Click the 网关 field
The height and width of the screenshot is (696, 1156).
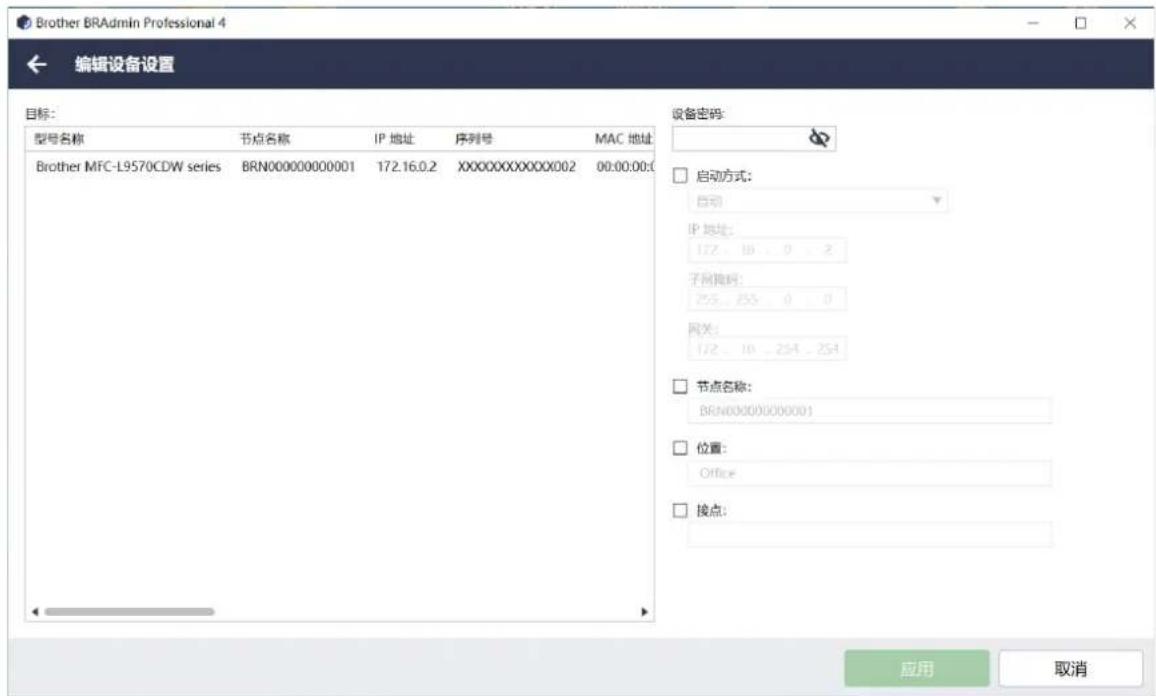(x=767, y=349)
